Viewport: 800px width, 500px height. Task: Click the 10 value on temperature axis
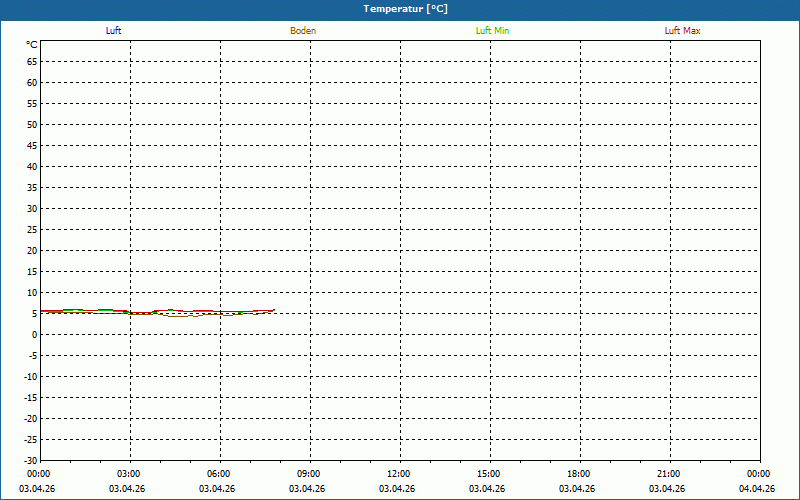[32, 293]
